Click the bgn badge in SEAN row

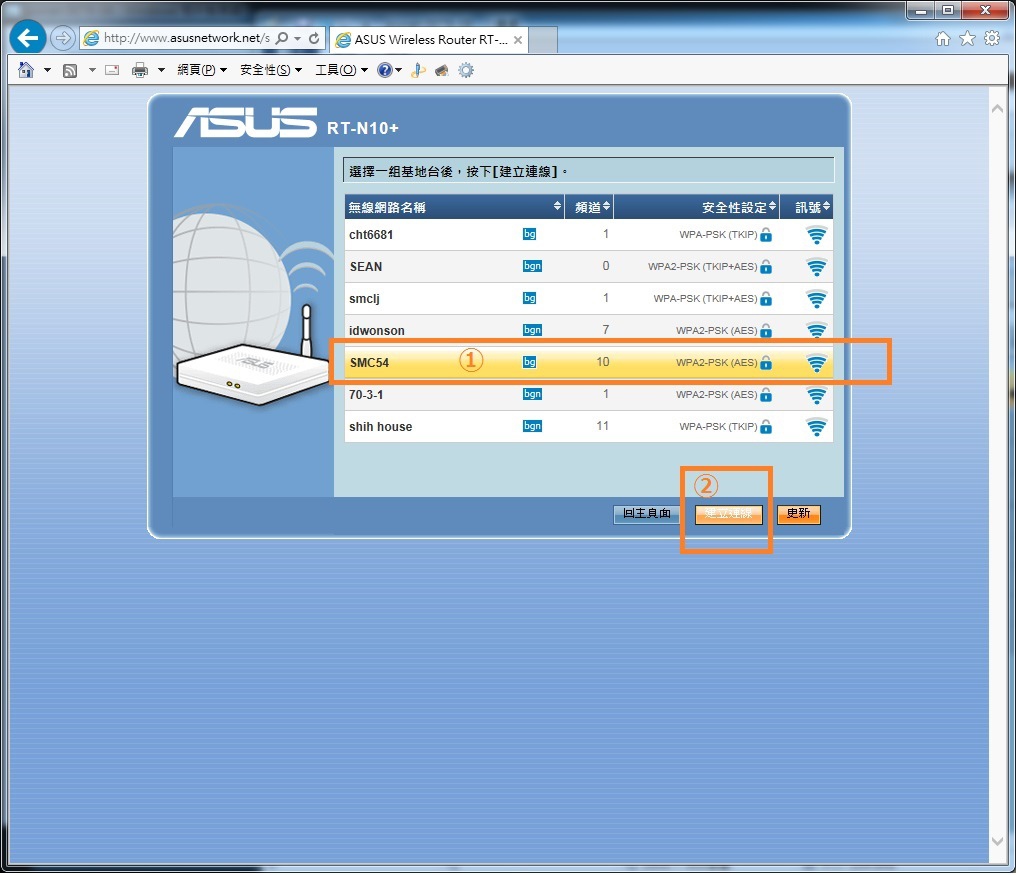532,266
